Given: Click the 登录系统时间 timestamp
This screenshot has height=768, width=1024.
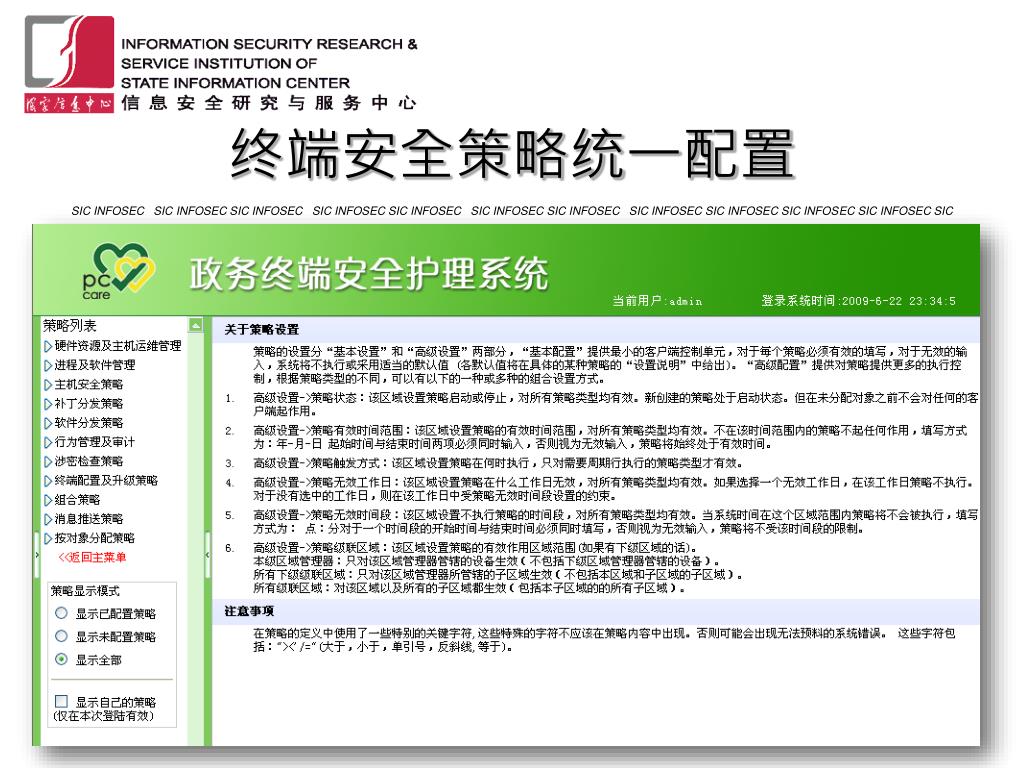Looking at the screenshot, I should pos(858,301).
